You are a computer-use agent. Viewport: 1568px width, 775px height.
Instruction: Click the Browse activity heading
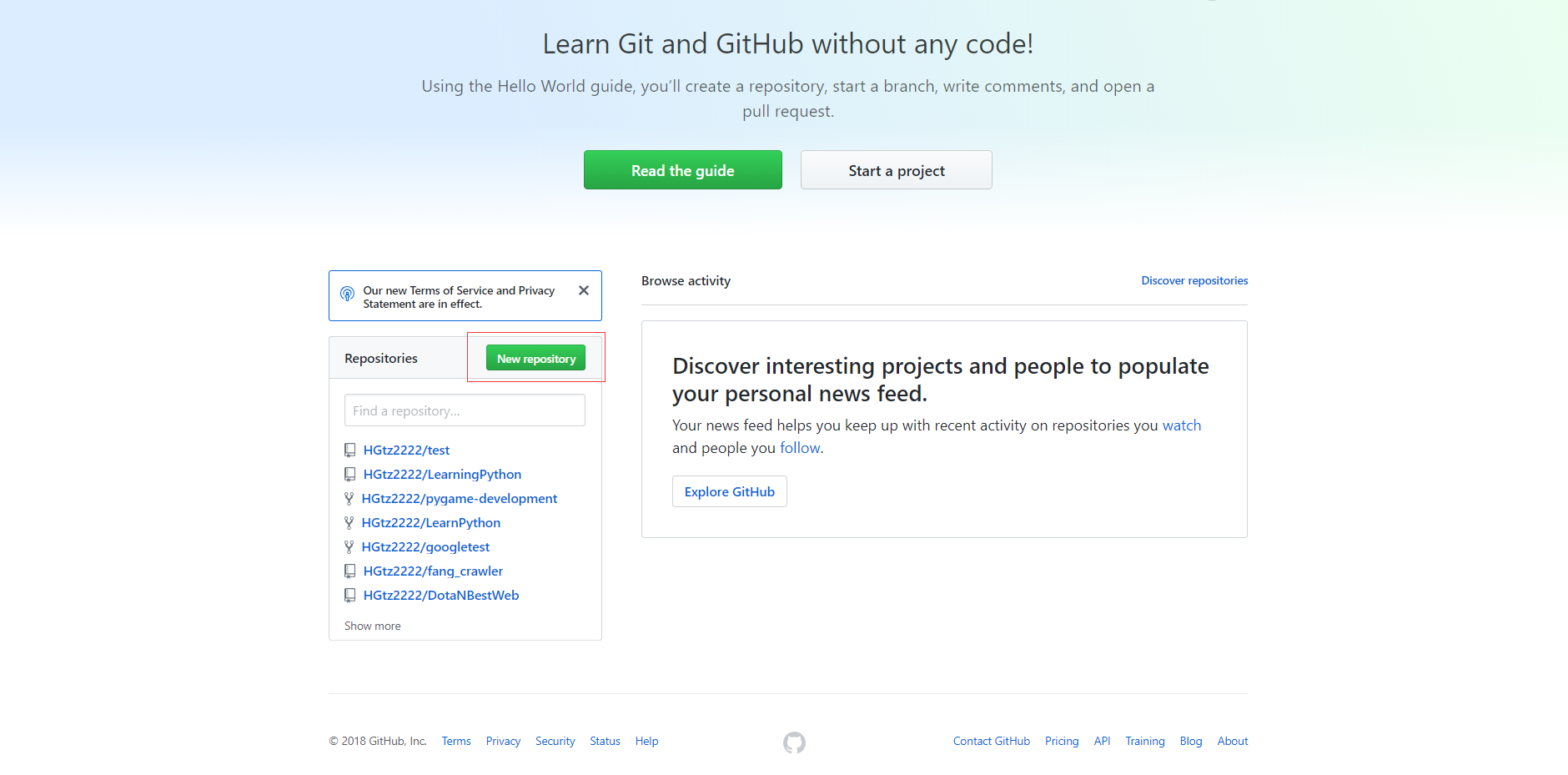tap(686, 281)
